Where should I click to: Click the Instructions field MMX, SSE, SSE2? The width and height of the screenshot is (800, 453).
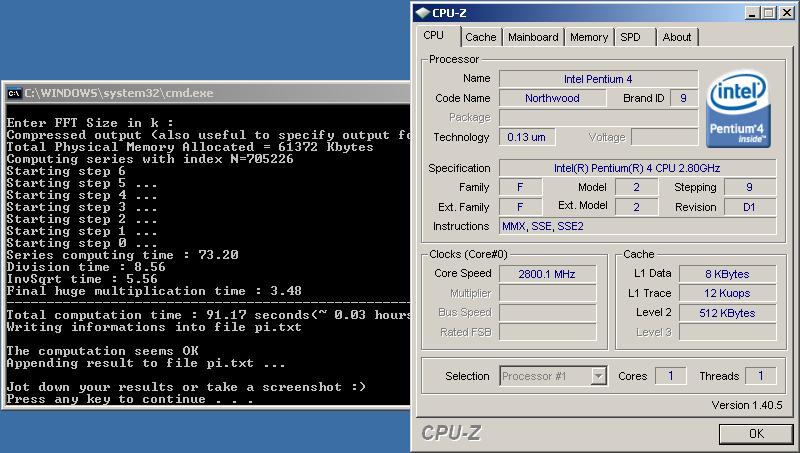[637, 226]
